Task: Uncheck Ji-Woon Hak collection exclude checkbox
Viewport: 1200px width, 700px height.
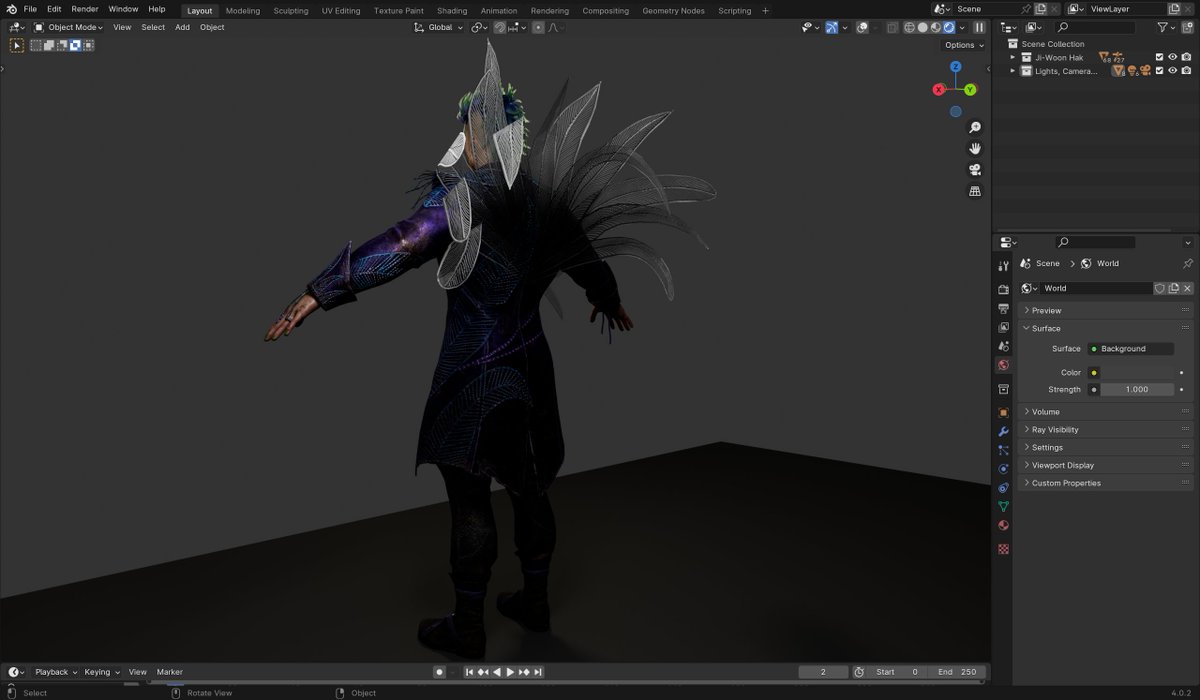Action: tap(1159, 57)
